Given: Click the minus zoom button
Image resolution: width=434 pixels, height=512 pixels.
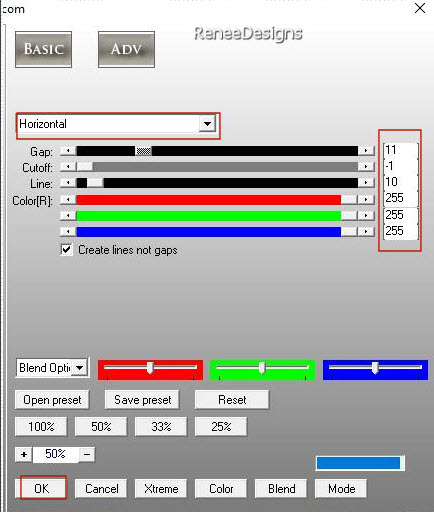Looking at the screenshot, I should point(87,454).
